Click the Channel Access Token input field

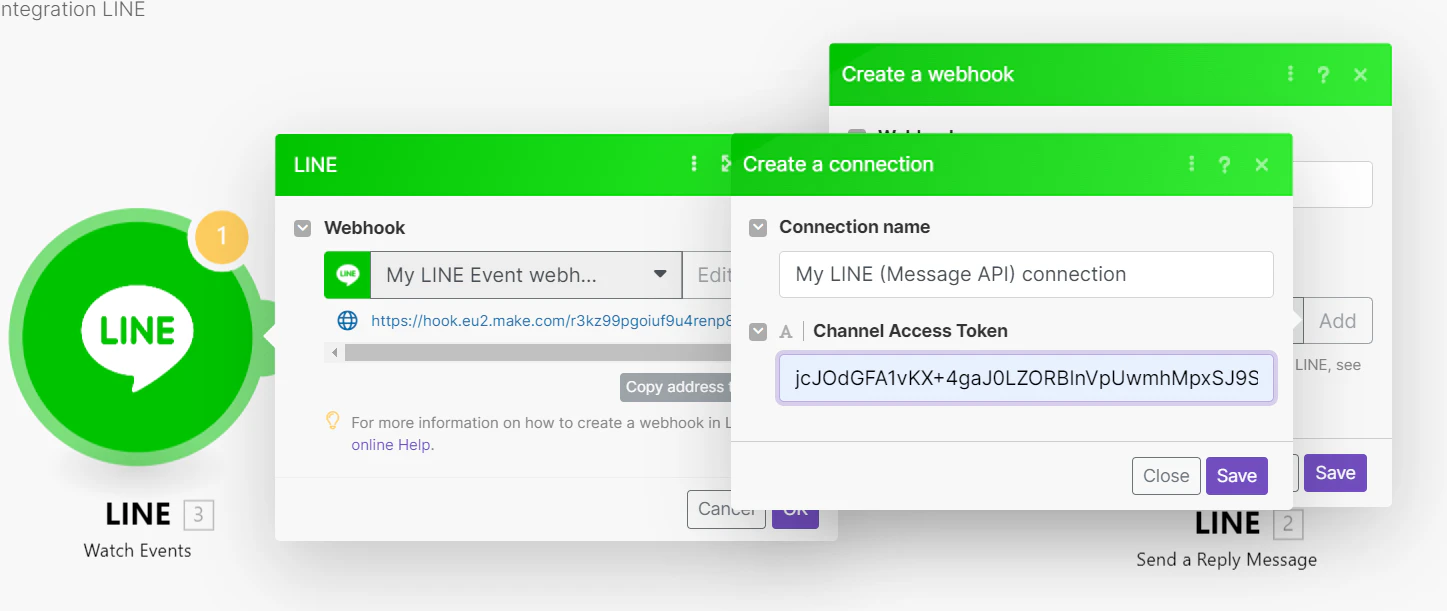click(x=1026, y=379)
